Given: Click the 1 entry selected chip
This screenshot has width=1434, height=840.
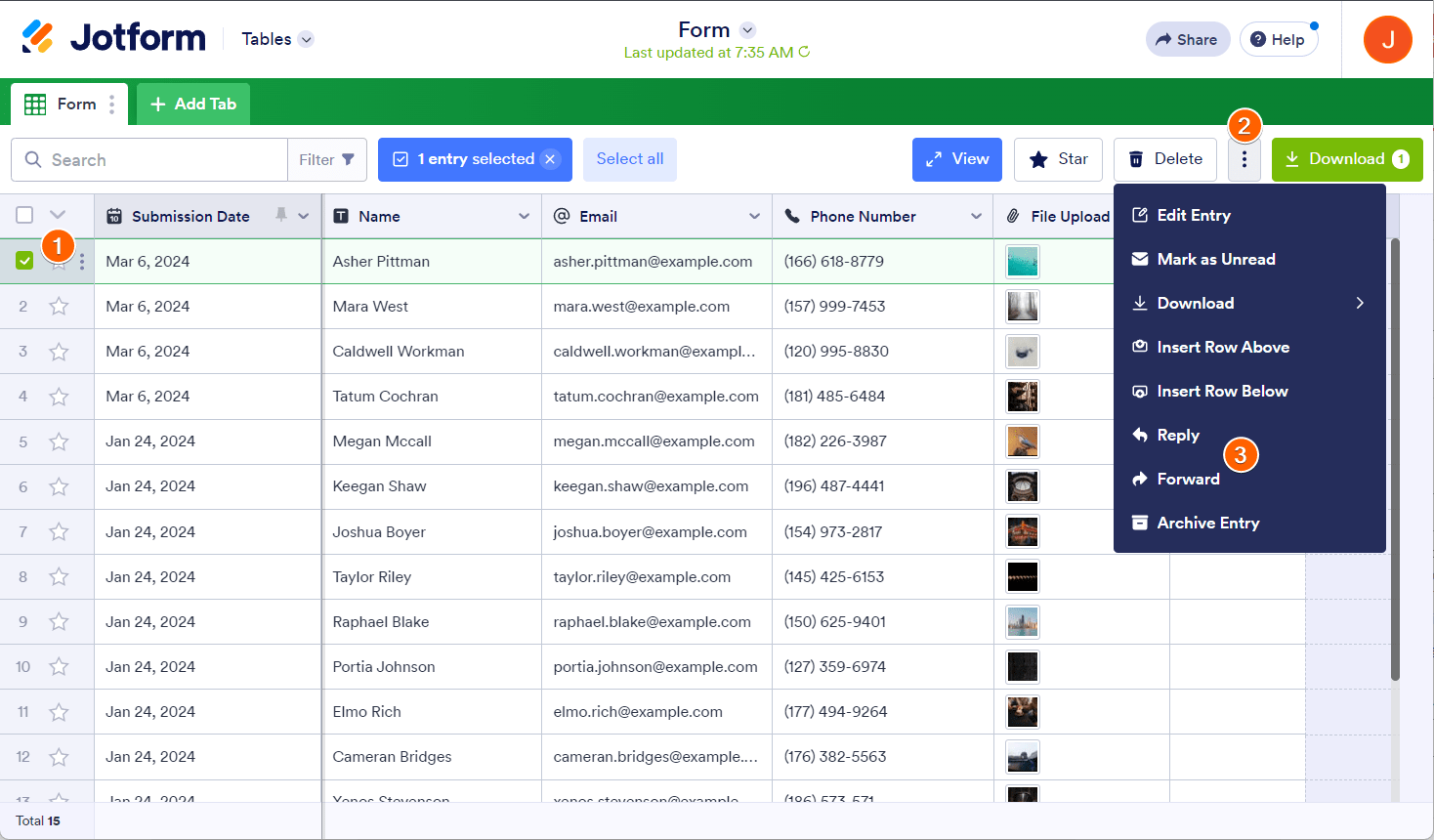Looking at the screenshot, I should (475, 159).
